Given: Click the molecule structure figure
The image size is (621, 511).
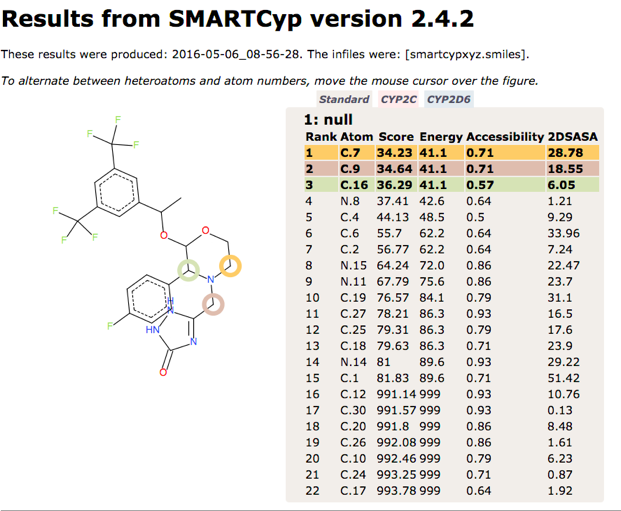Looking at the screenshot, I should [x=147, y=246].
